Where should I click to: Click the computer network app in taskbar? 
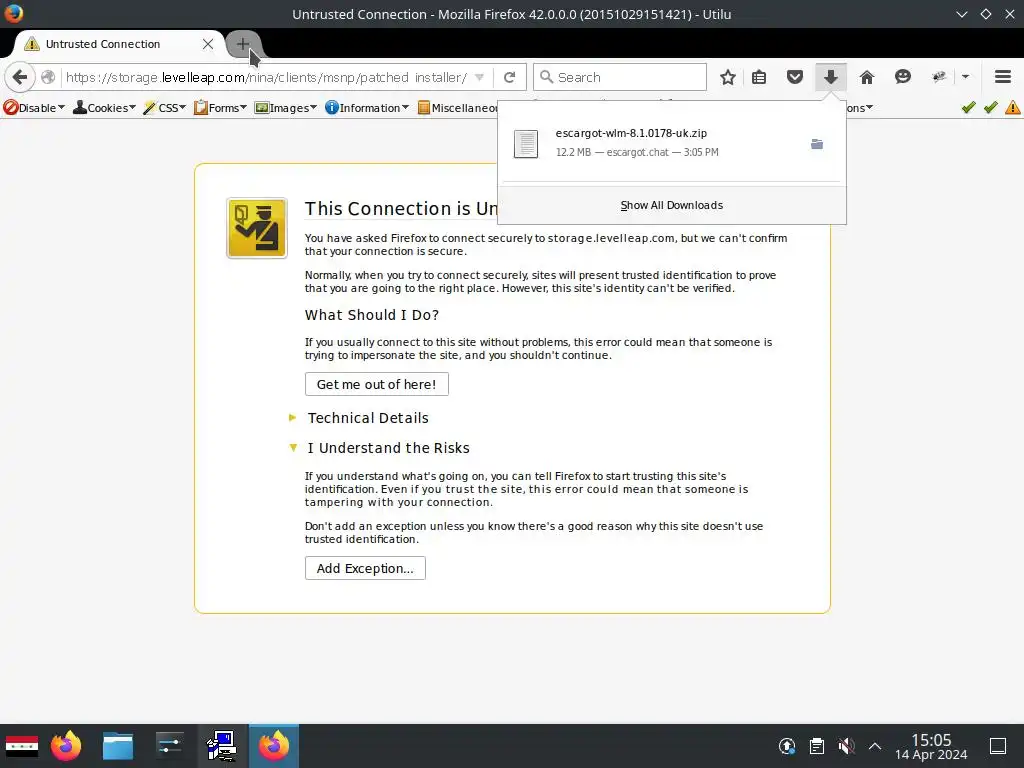click(x=221, y=746)
